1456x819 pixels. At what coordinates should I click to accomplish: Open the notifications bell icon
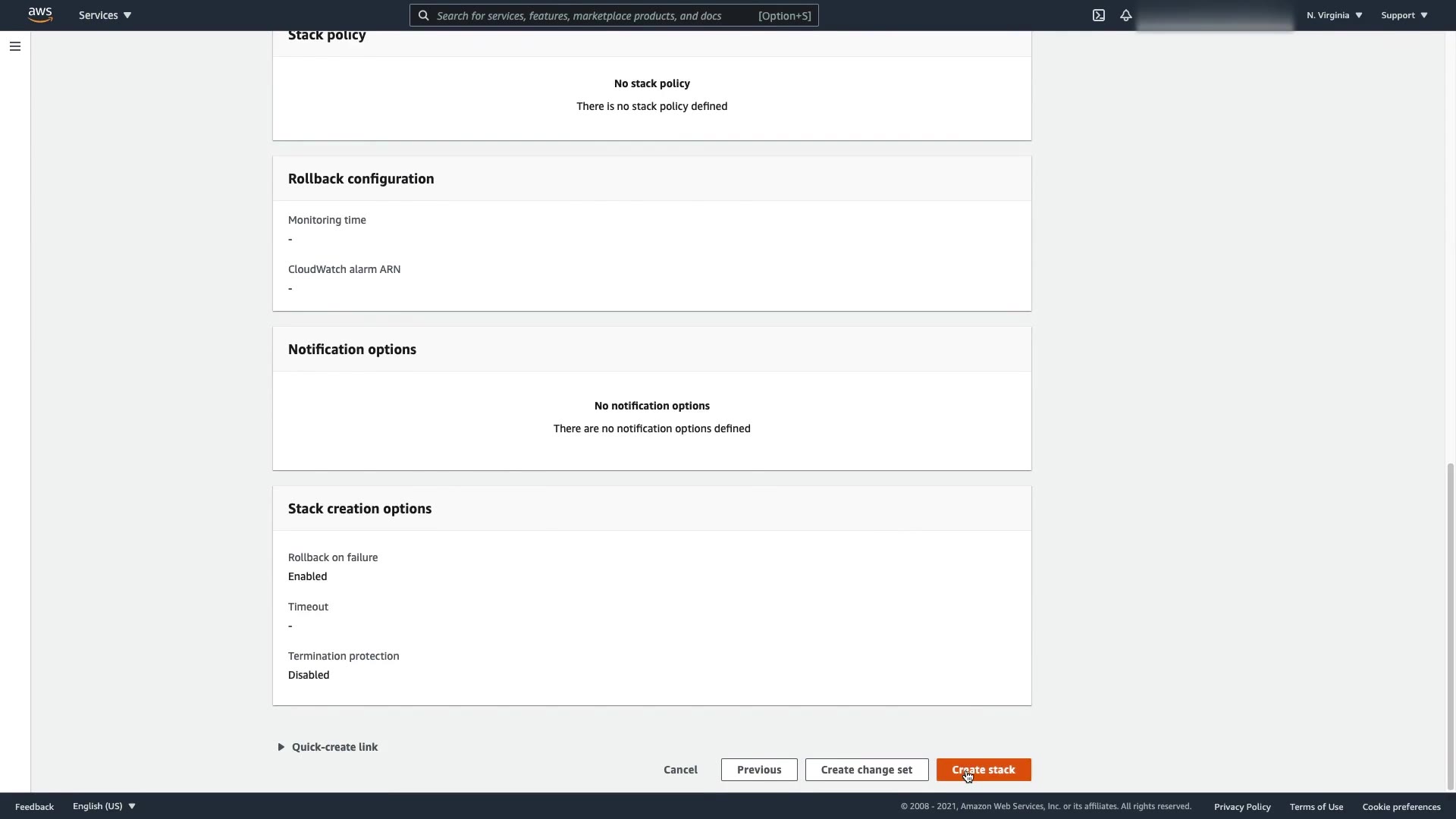1126,15
